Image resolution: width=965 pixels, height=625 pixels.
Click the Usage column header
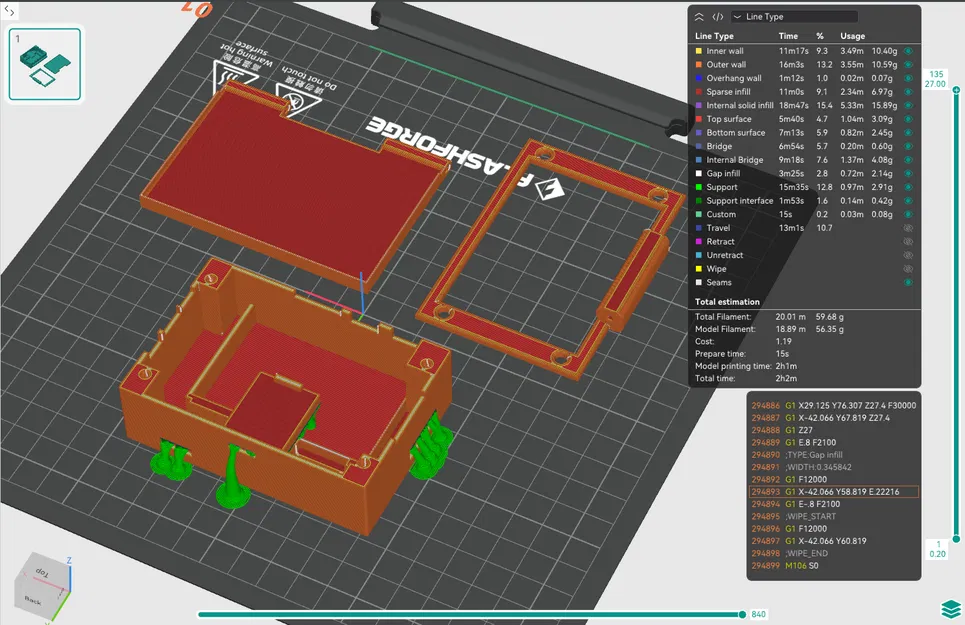[852, 36]
